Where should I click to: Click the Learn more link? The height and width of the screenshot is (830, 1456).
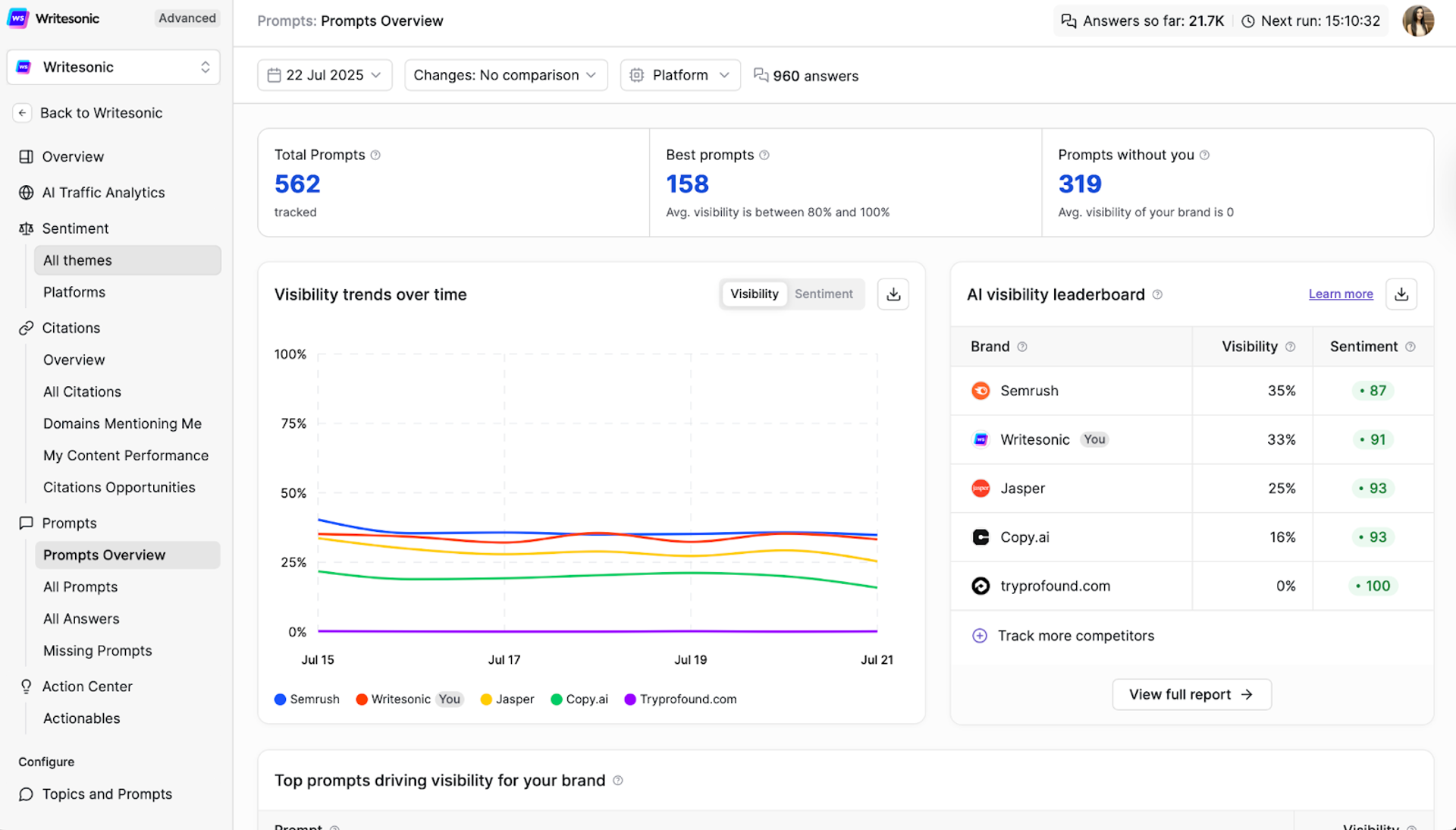point(1341,294)
